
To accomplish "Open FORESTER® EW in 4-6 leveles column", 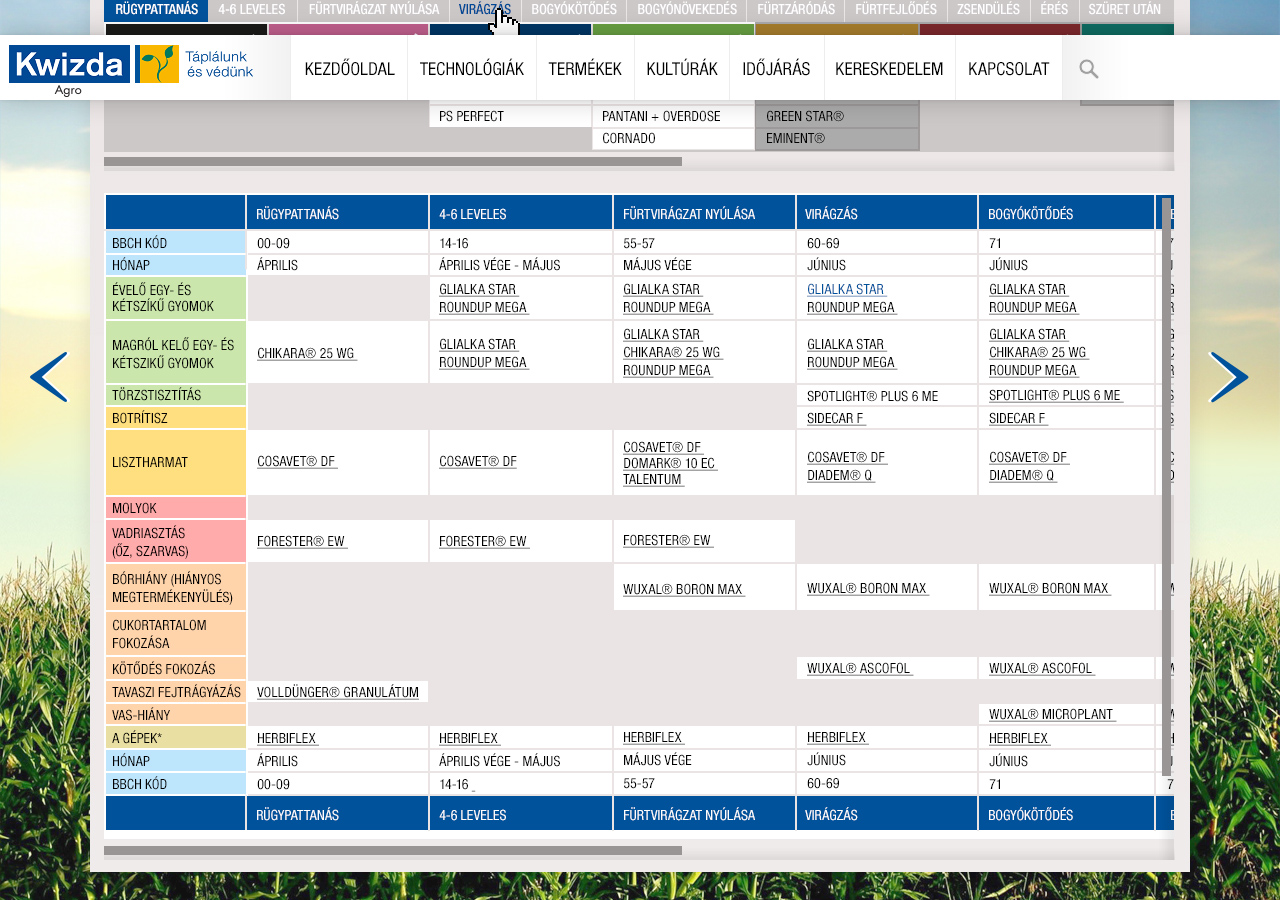I will pyautogui.click(x=484, y=541).
